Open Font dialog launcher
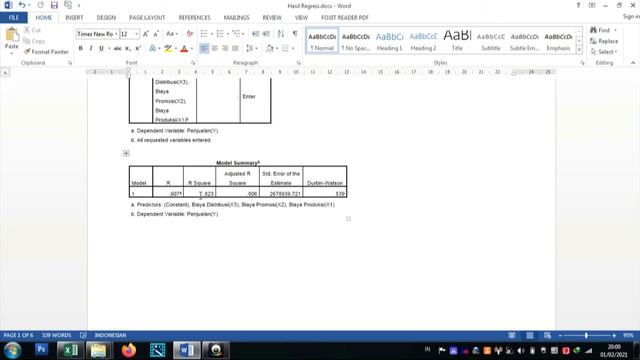Image resolution: width=640 pixels, height=360 pixels. coord(193,63)
